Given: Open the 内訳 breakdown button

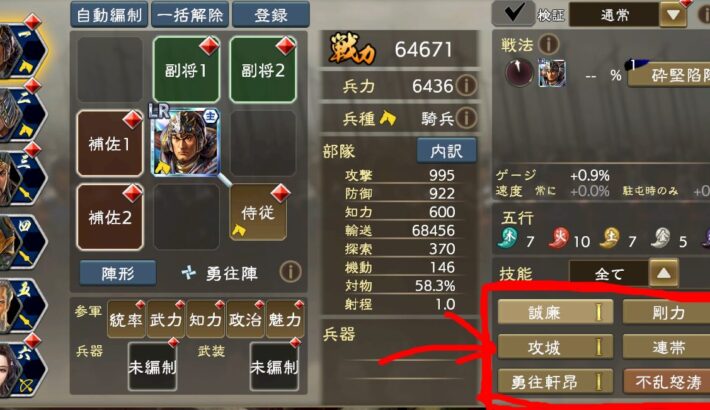Looking at the screenshot, I should pyautogui.click(x=446, y=151).
